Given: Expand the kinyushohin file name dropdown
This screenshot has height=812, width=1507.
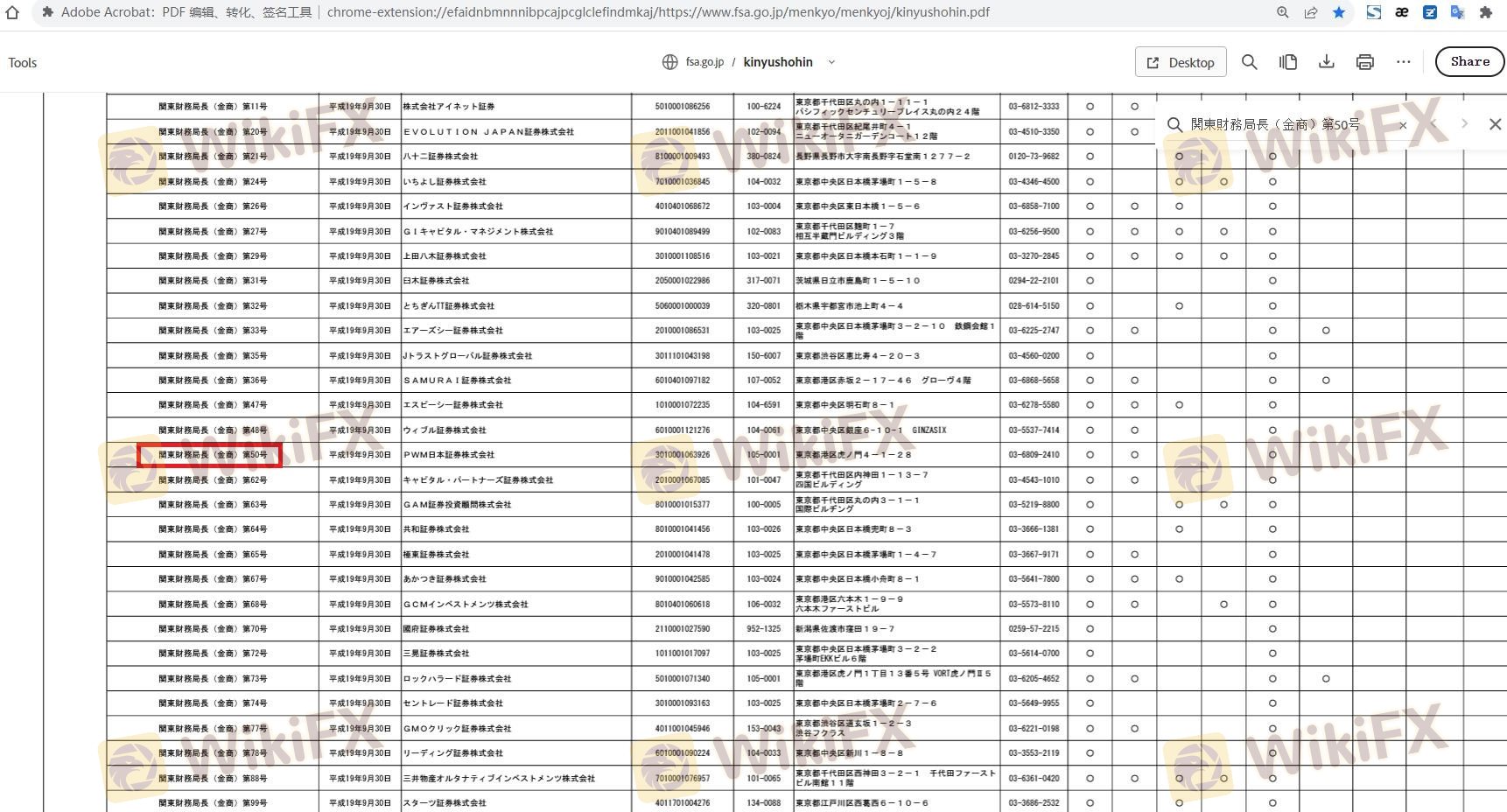Looking at the screenshot, I should point(831,62).
